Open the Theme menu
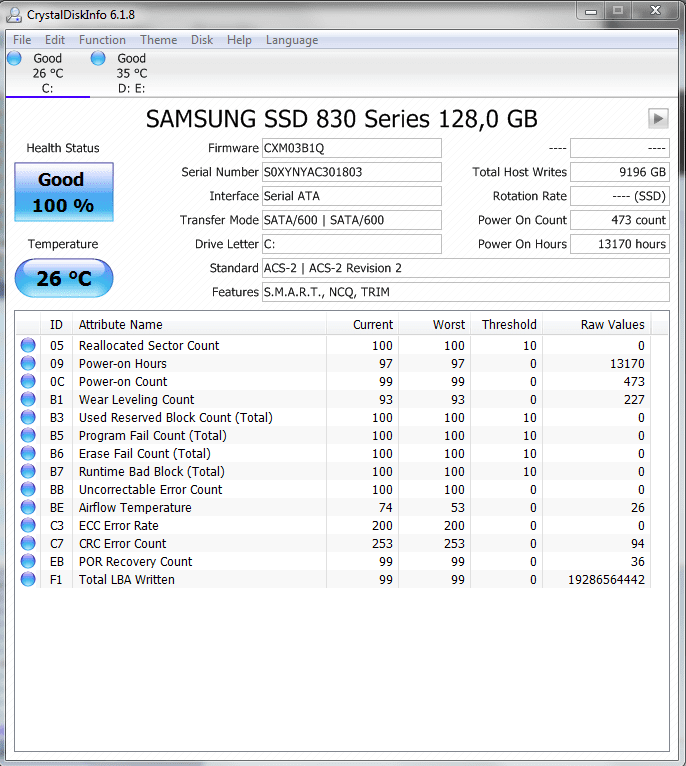Screen dimensions: 686x766 pyautogui.click(x=158, y=40)
